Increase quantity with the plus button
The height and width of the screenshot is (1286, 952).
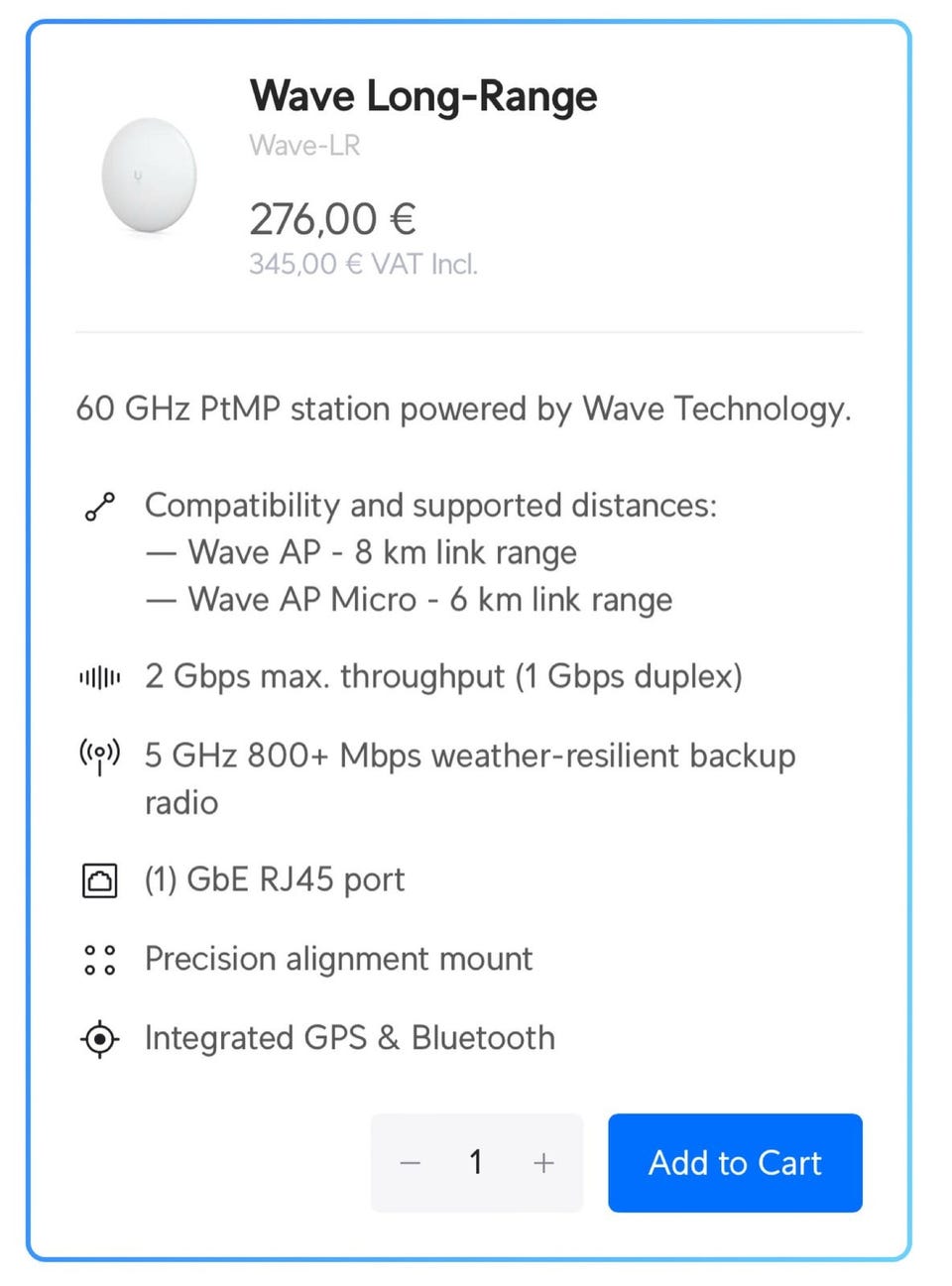coord(543,1163)
